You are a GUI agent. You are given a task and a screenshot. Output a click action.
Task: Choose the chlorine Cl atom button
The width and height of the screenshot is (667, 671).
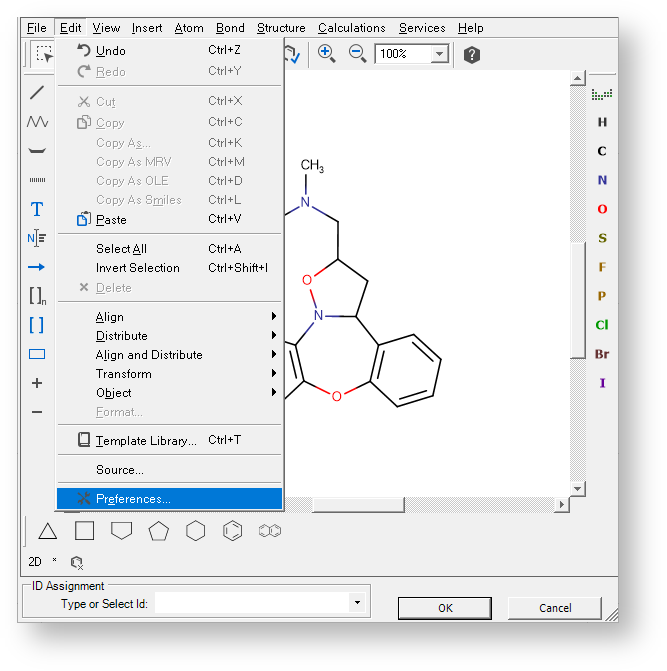click(x=602, y=325)
